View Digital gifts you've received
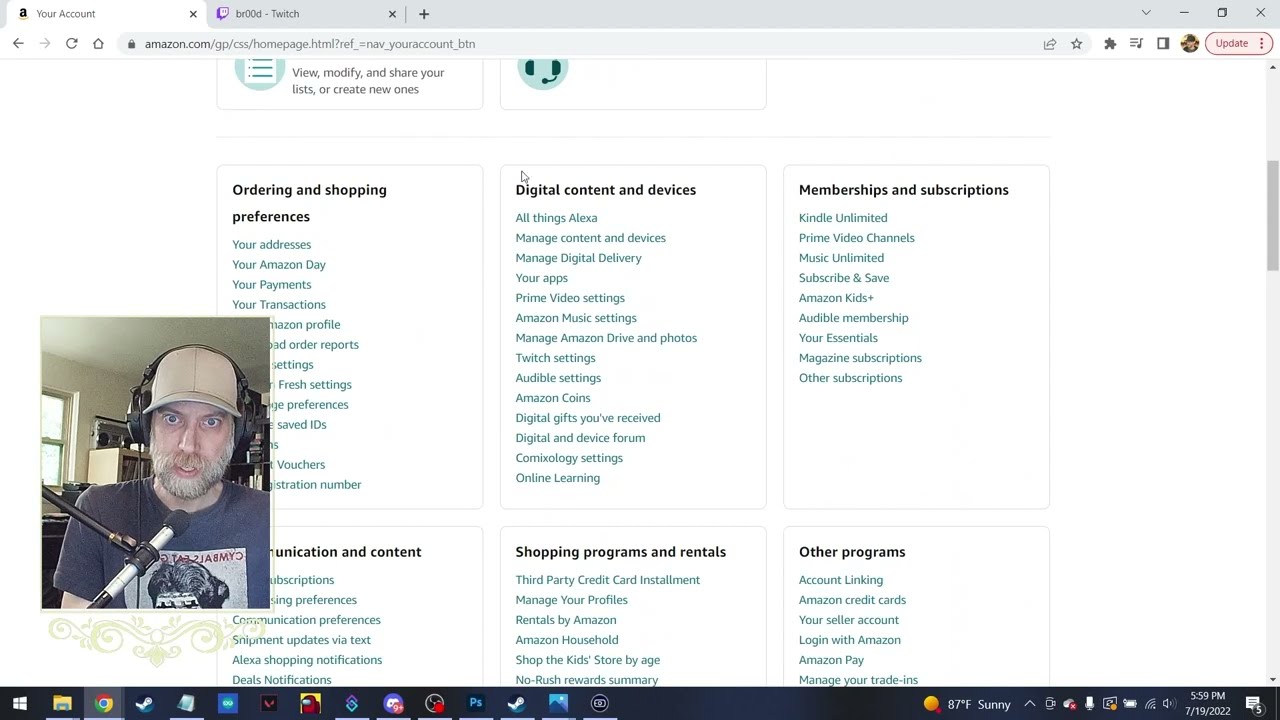The image size is (1280, 720). (588, 417)
